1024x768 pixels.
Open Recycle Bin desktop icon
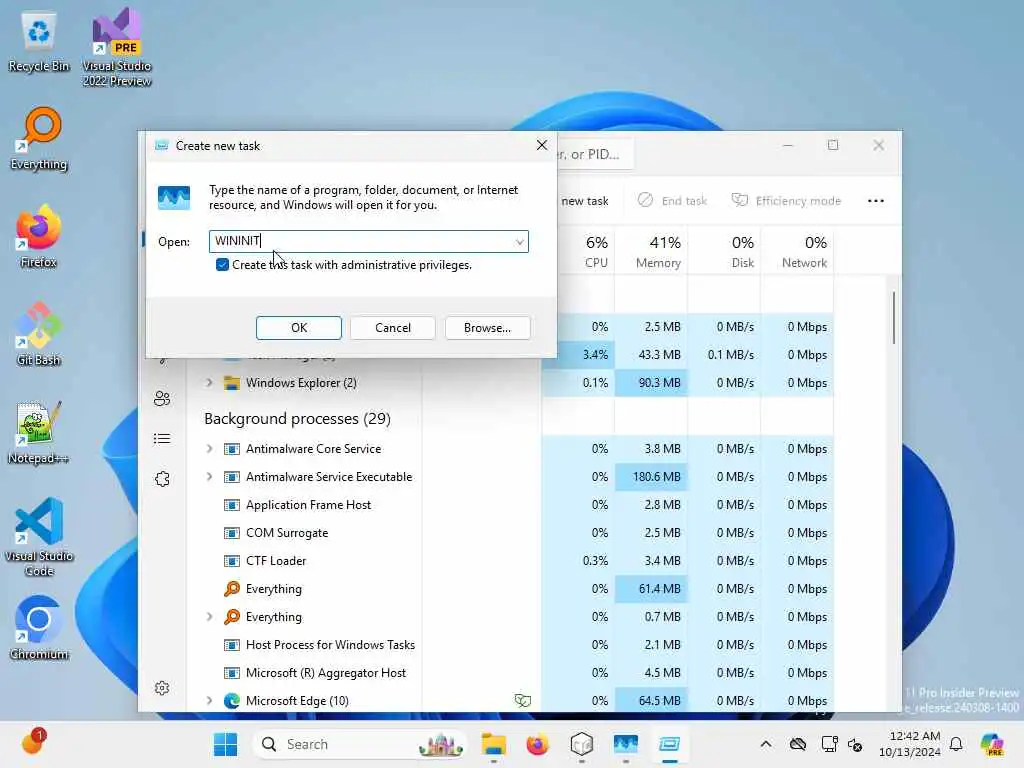click(39, 41)
